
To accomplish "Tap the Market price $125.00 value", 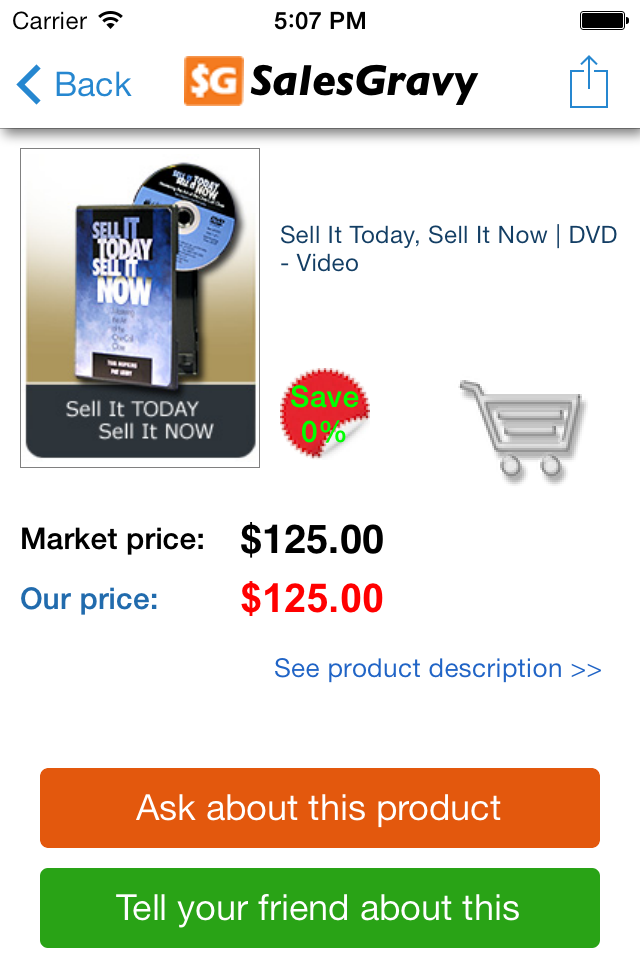I will coord(312,539).
